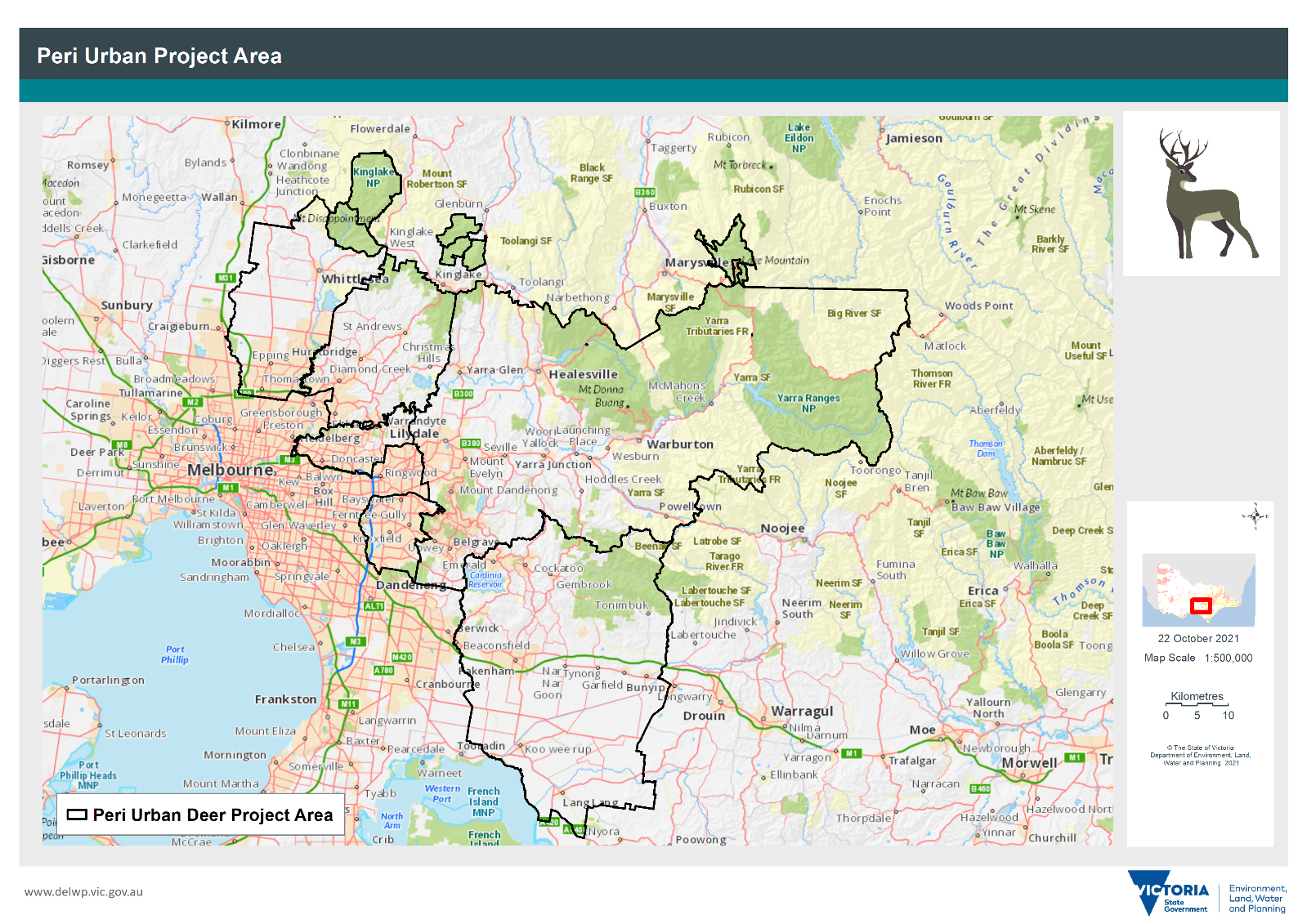Click the "Whittlesea" town label

point(355,279)
